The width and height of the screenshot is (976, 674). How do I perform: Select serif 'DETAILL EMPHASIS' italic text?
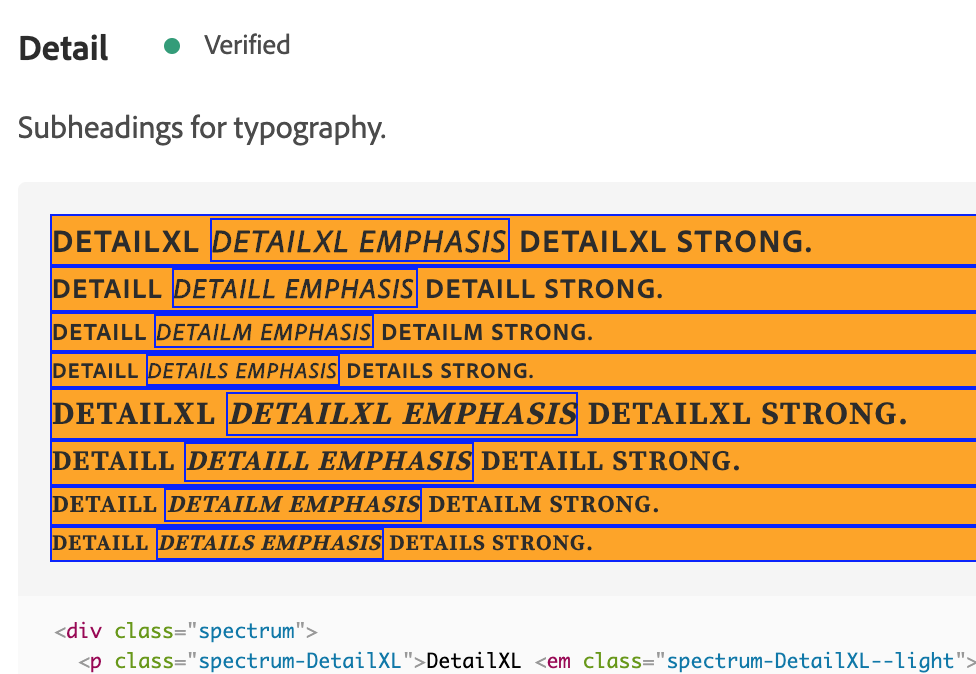(329, 461)
